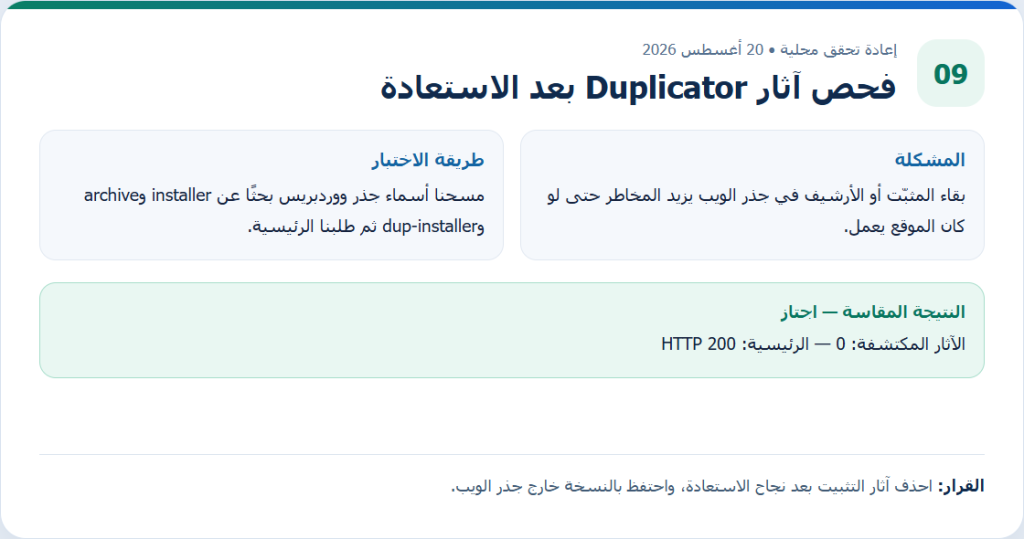Screen dimensions: 1024x539
Task: Click the date line '20 أغسطس 2026'
Action: coord(703,50)
